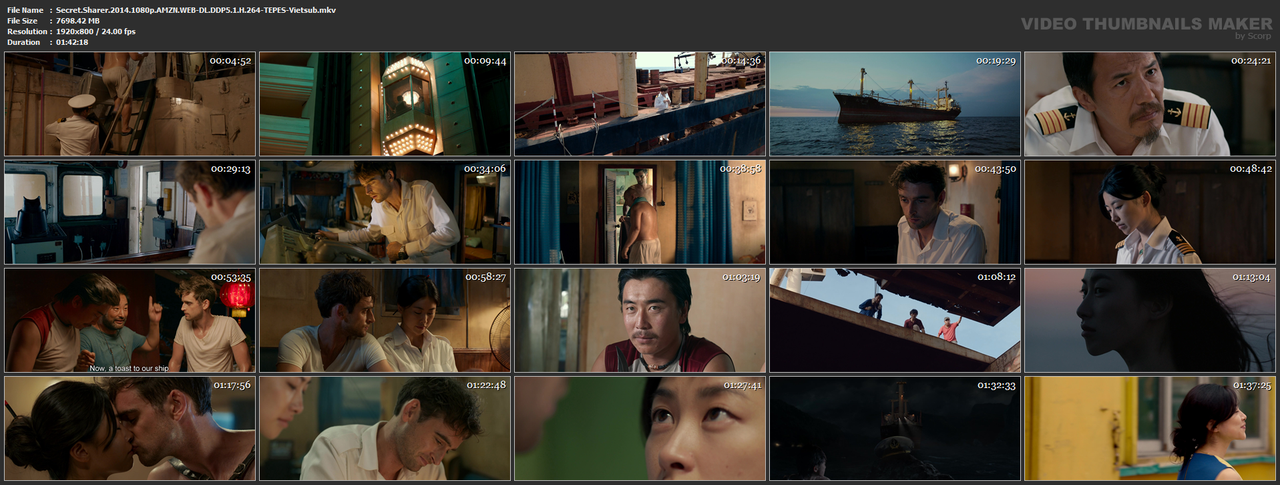
Task: Open the silhouette thumbnail at 01:13:04
Action: click(x=1150, y=320)
